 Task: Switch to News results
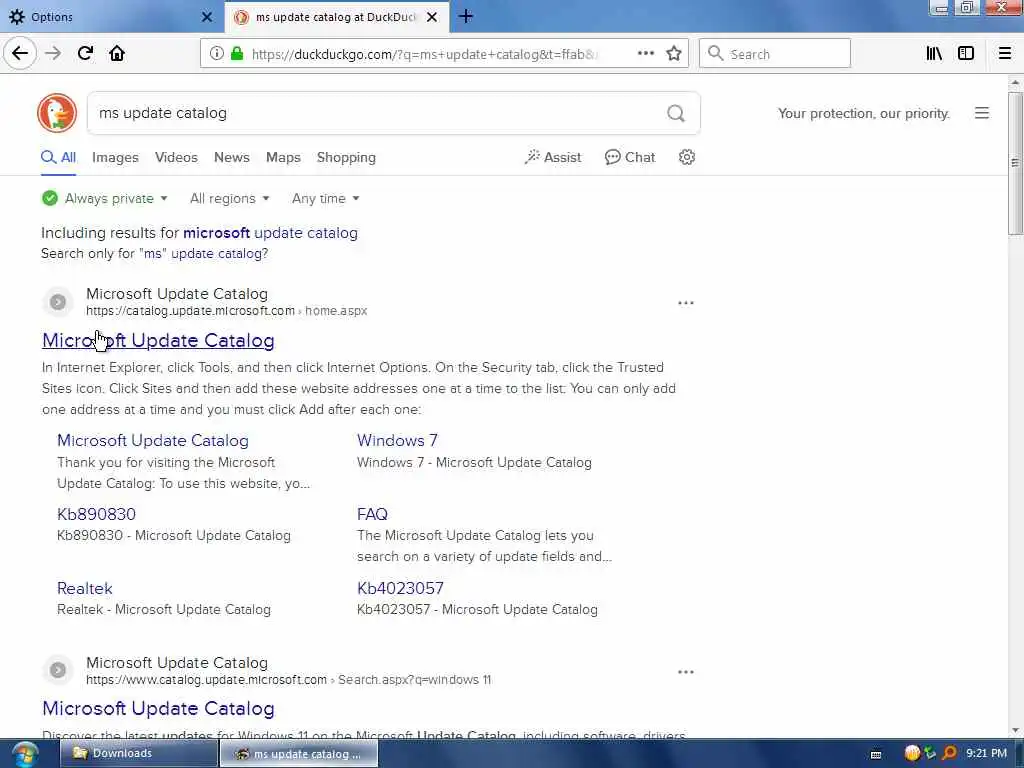pos(232,157)
